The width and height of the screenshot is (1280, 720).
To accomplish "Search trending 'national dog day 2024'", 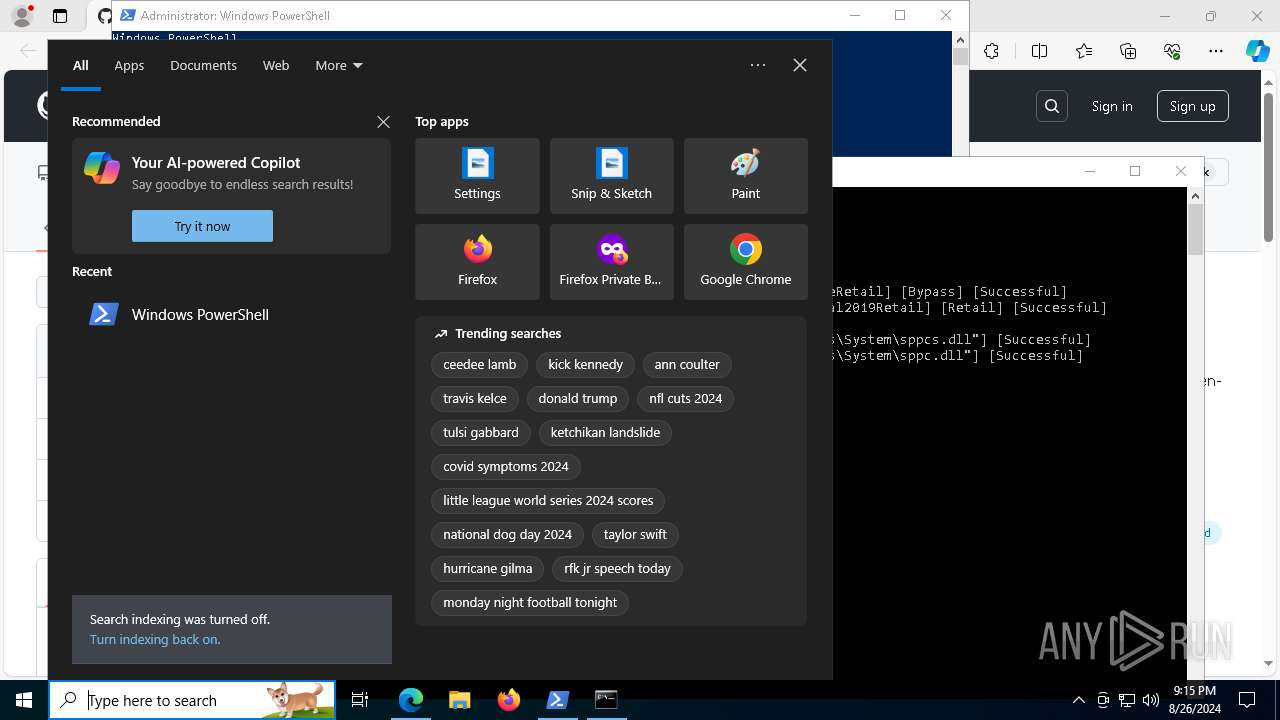I will click(508, 535).
